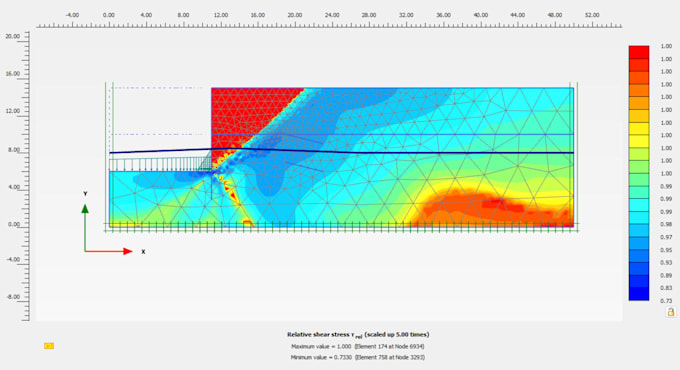Click 52.00 on the horizontal ruler
The image size is (680, 370).
[x=592, y=15]
